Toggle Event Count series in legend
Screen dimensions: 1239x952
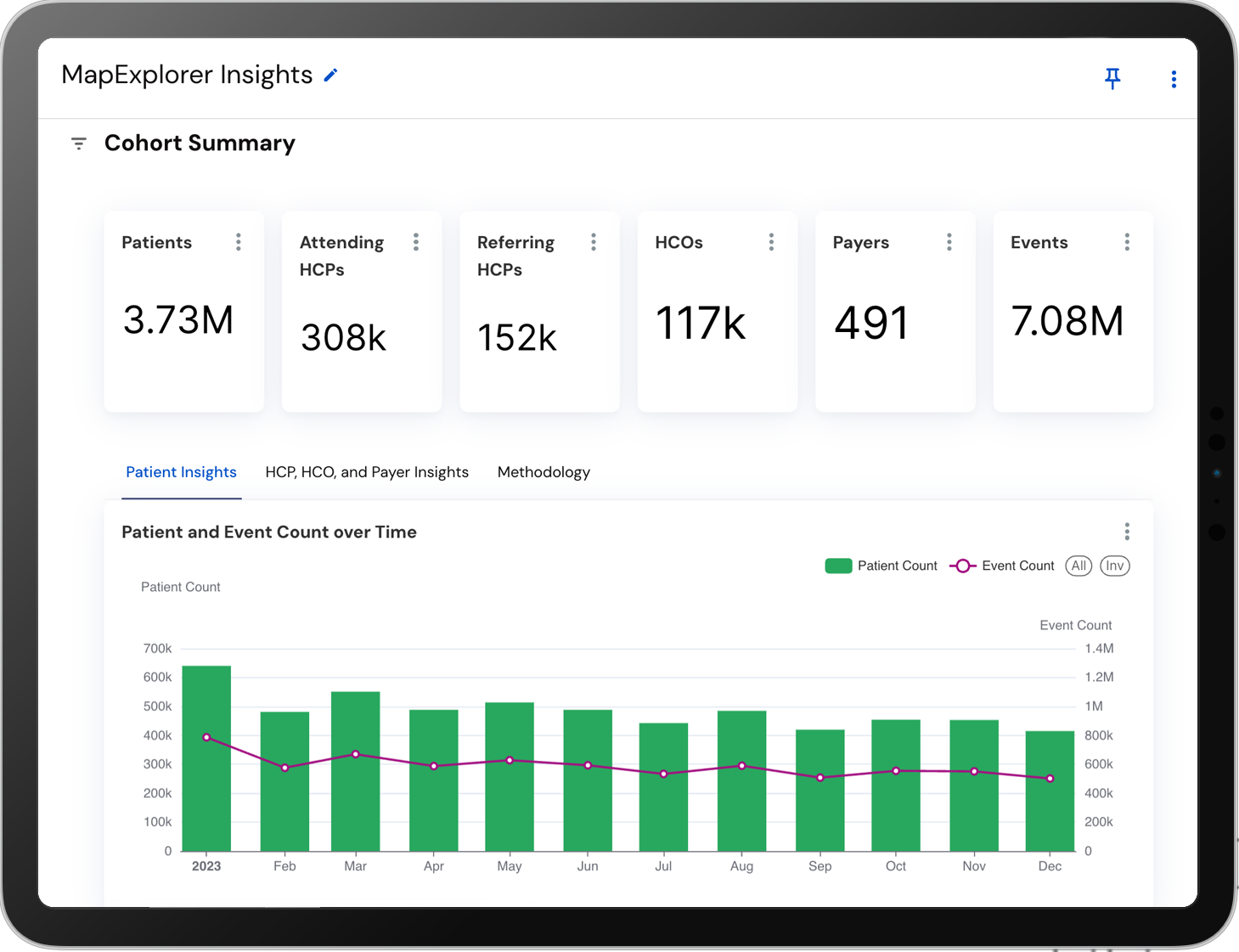click(x=1002, y=566)
